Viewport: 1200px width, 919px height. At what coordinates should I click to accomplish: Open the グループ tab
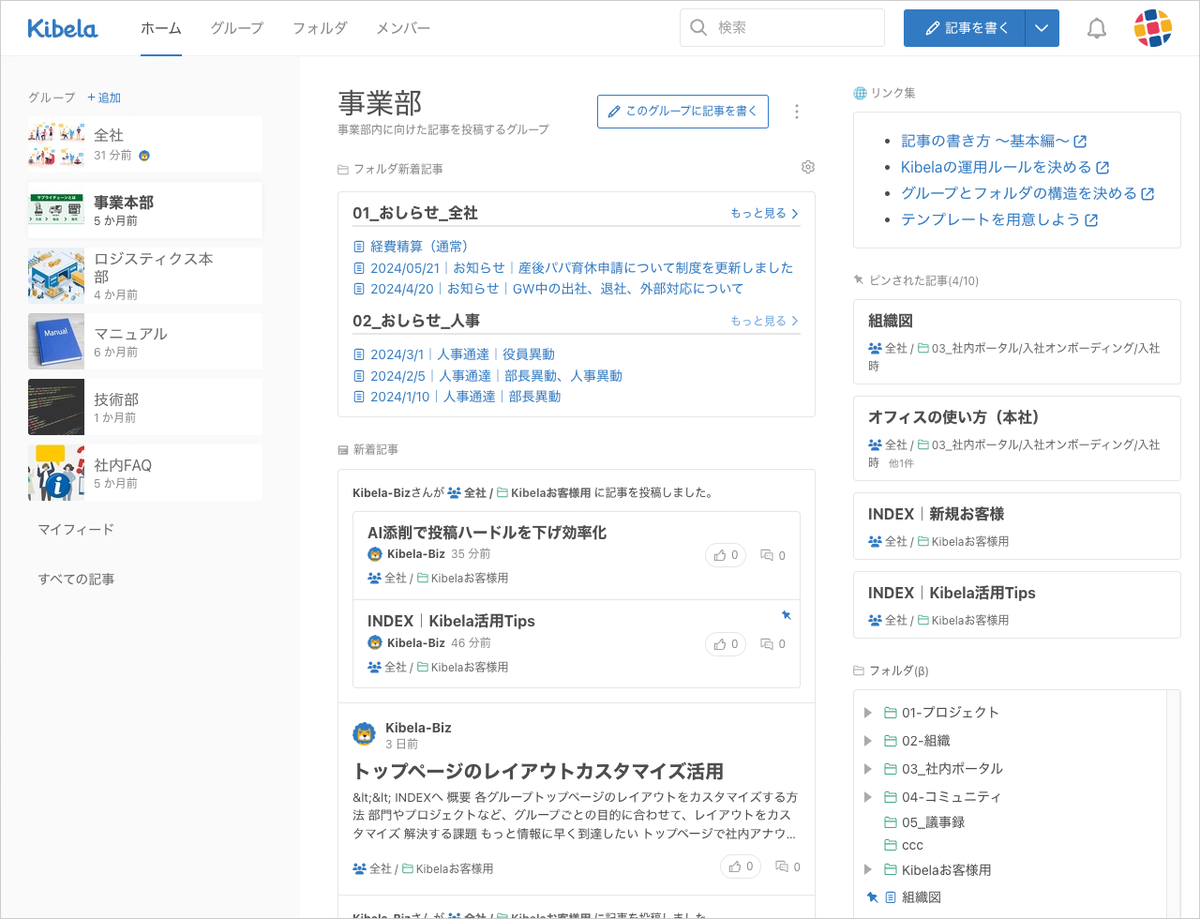coord(237,28)
